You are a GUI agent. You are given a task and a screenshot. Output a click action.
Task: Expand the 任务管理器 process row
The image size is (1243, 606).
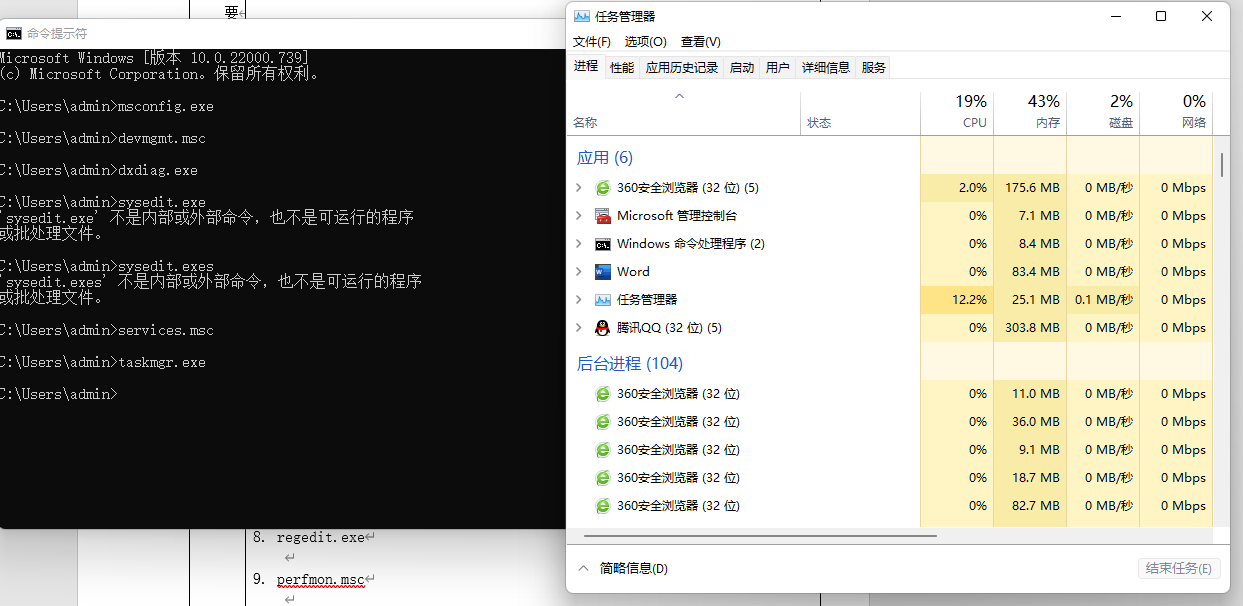pos(579,300)
